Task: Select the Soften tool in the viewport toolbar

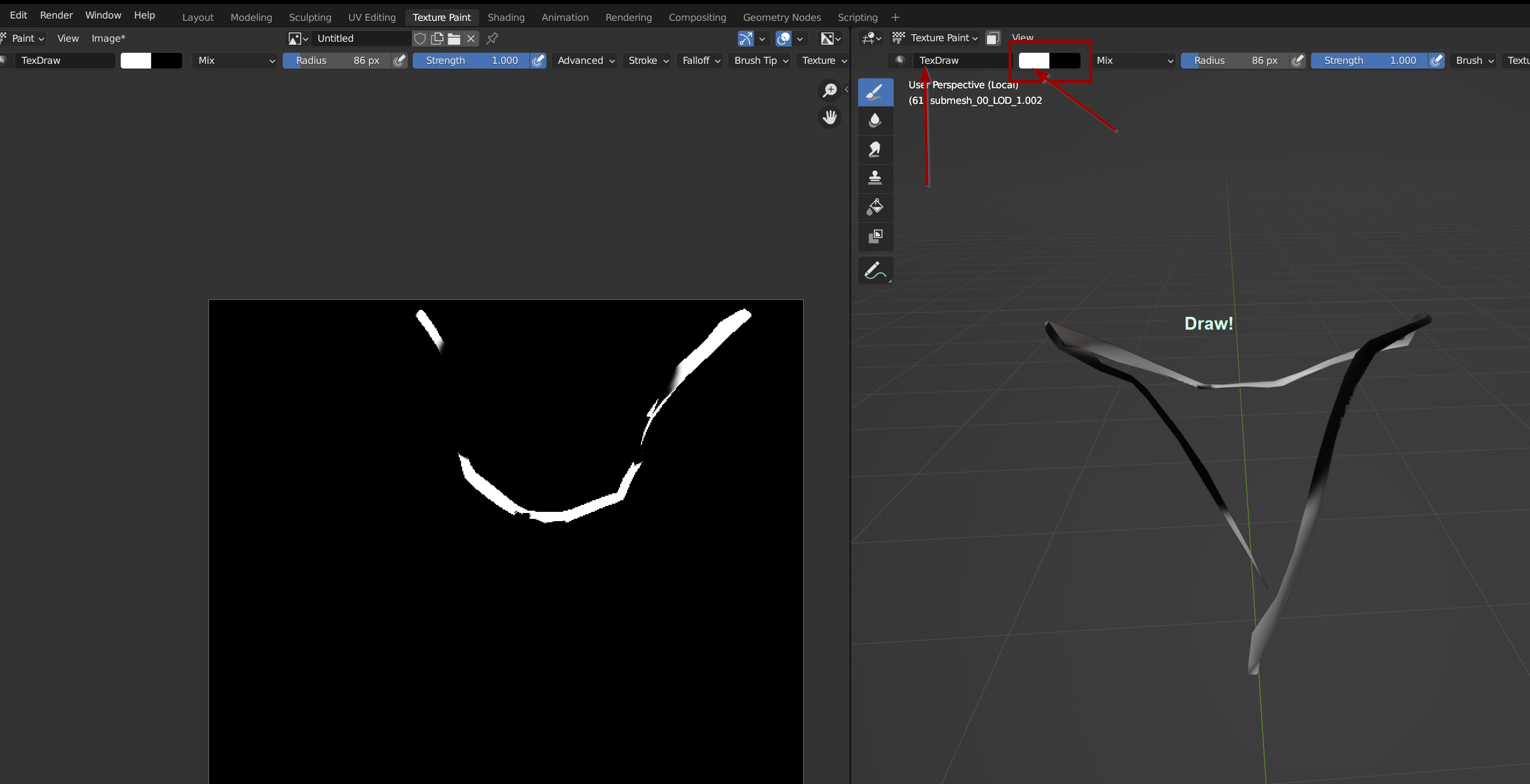Action: point(875,121)
